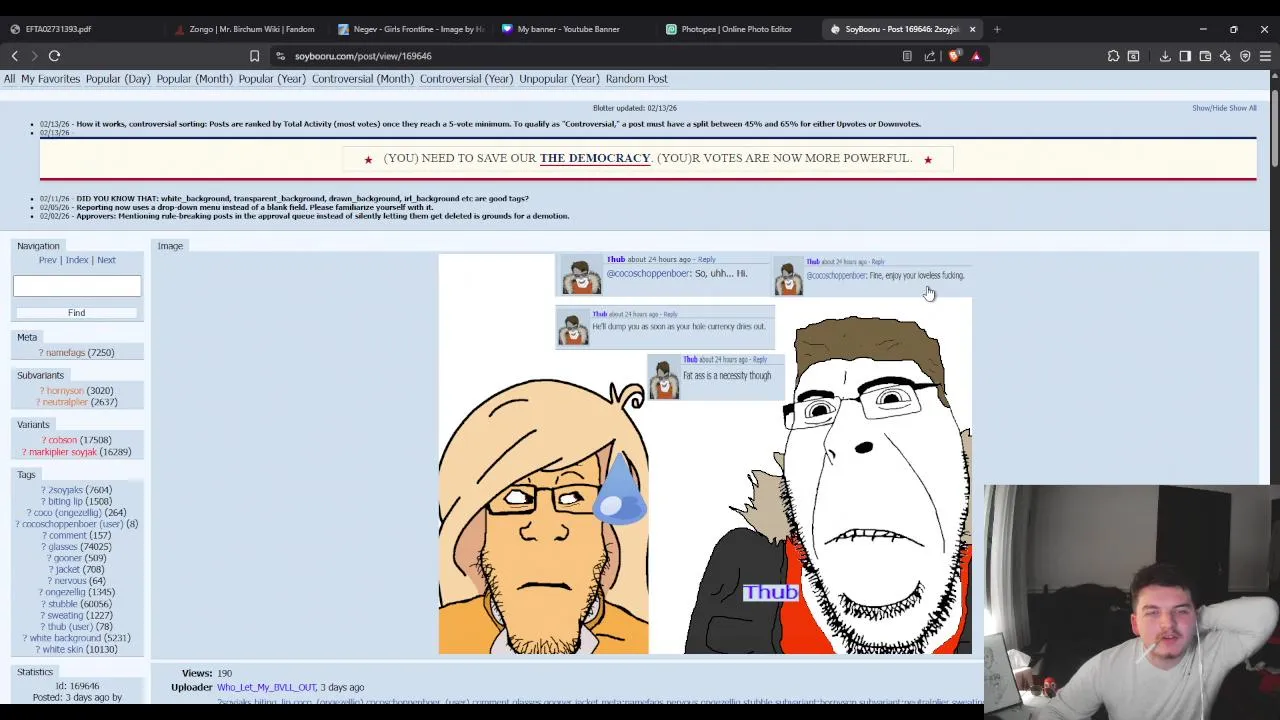
Task: Open the Leo AI sparkle icon
Action: pos(1225,56)
